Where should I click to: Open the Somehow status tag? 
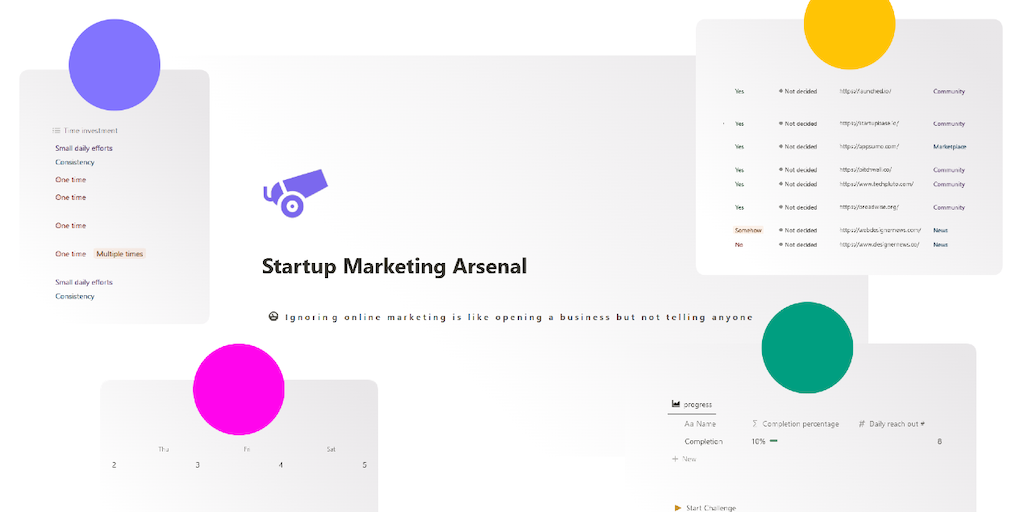pos(748,230)
